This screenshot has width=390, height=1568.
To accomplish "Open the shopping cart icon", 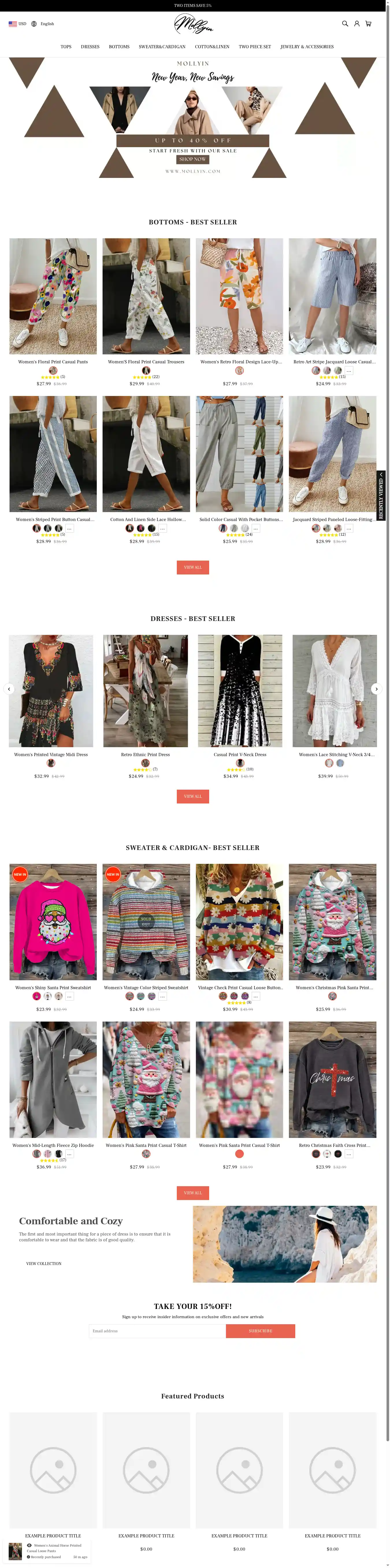I will click(x=368, y=24).
